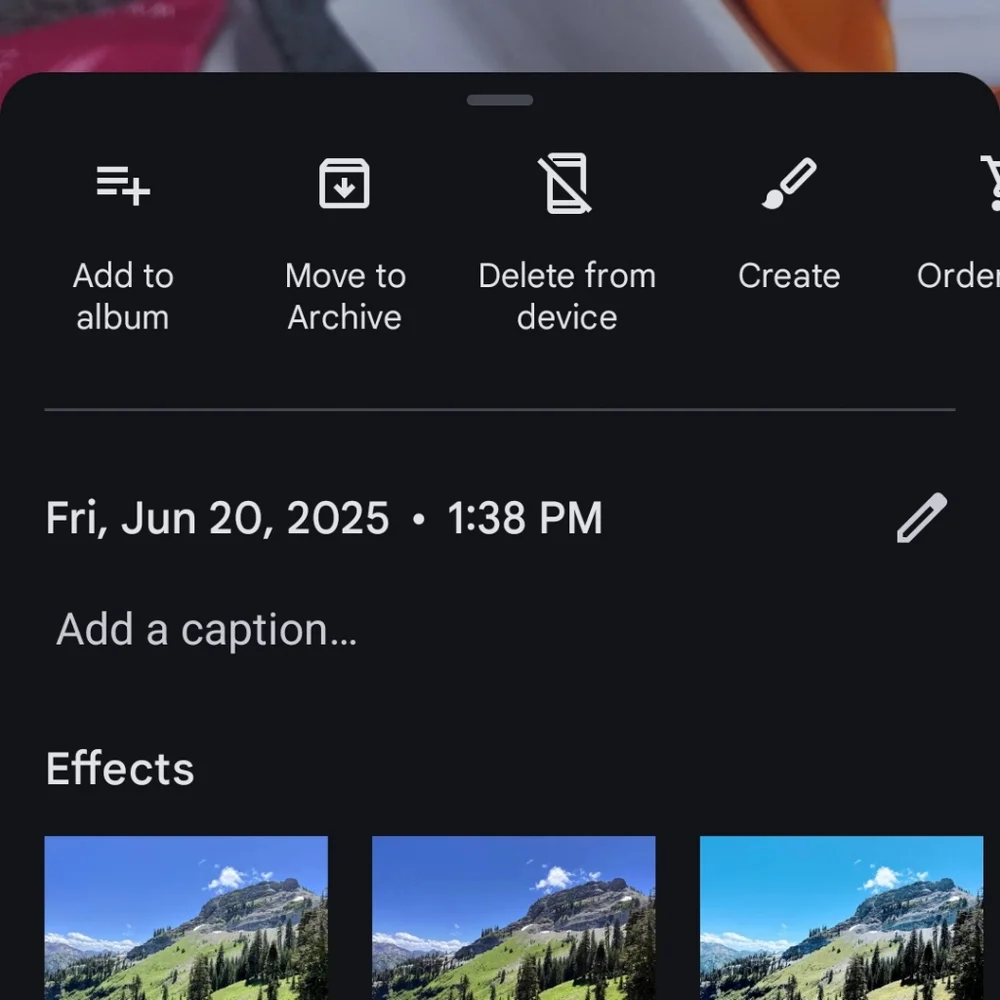The width and height of the screenshot is (1000, 1000).
Task: Select the second effect thumbnail
Action: [514, 918]
